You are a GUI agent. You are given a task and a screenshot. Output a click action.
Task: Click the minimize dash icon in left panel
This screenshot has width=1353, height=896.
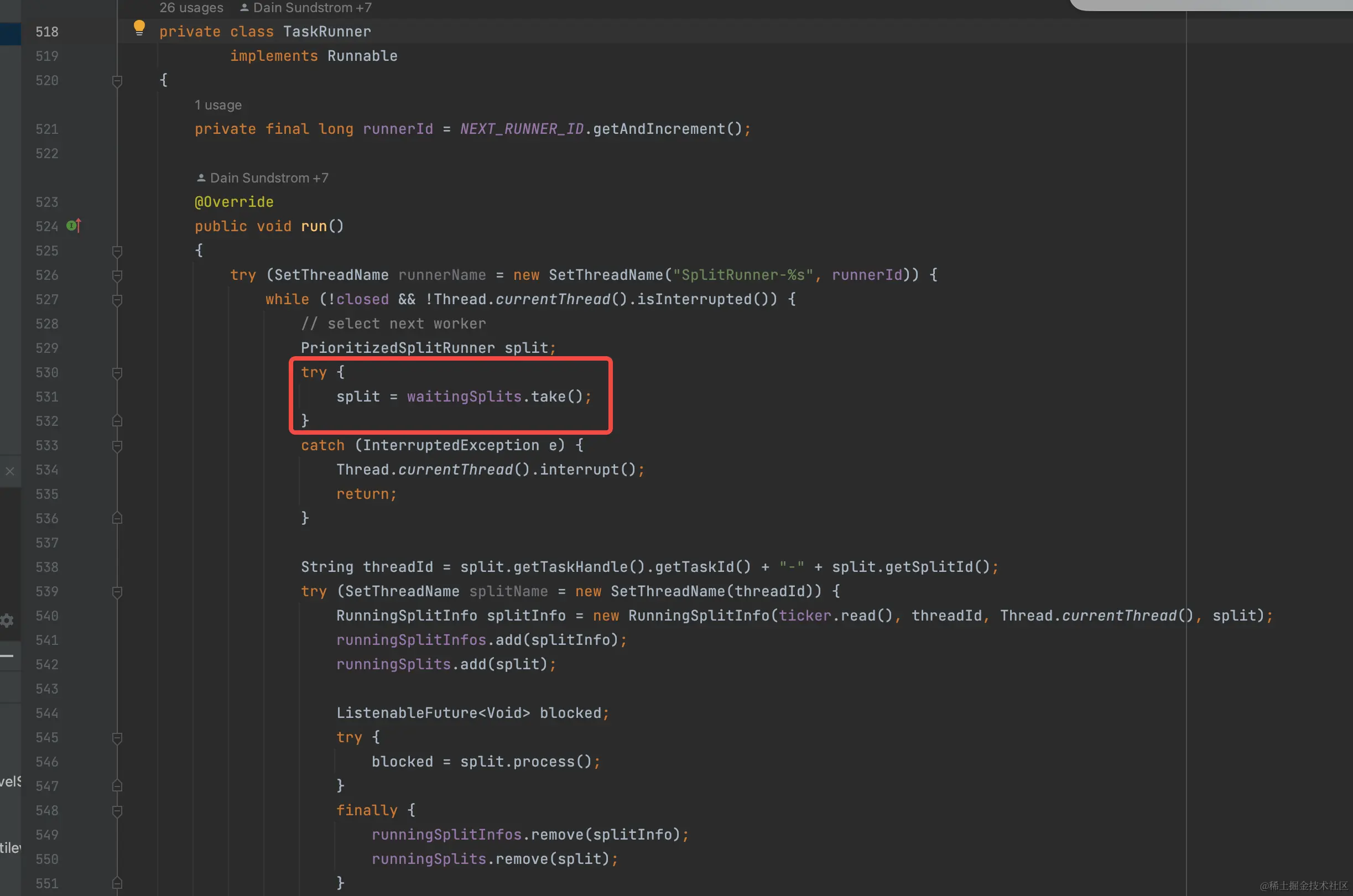click(7, 655)
